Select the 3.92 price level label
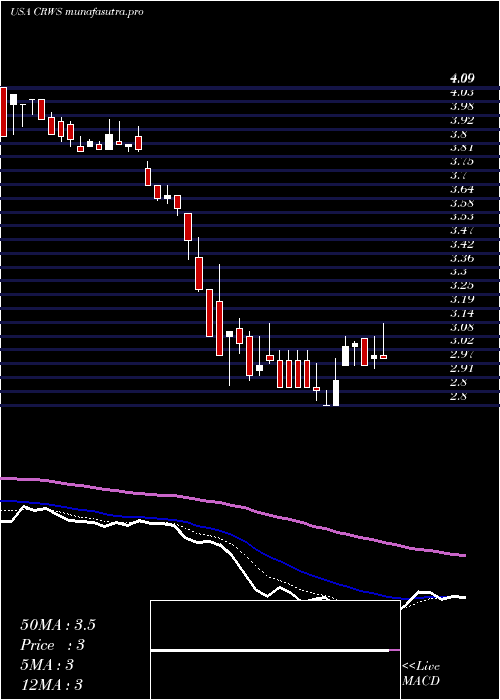 click(462, 120)
